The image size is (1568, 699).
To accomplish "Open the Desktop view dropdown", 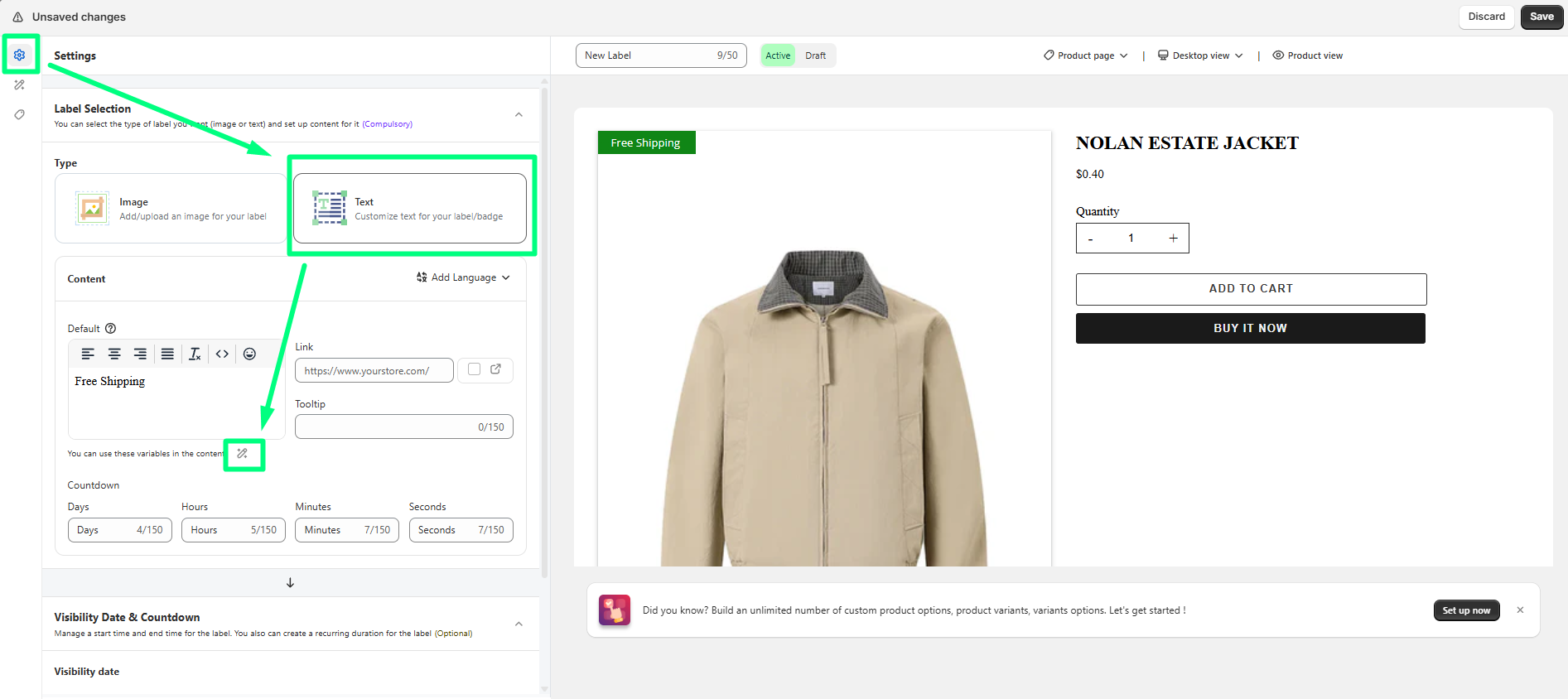I will (1200, 55).
